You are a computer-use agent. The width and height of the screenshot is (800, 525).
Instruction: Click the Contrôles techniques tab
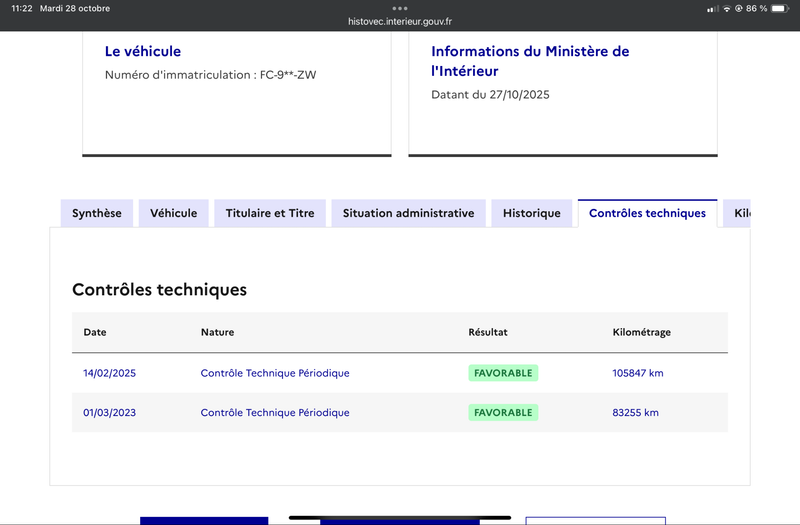647,213
